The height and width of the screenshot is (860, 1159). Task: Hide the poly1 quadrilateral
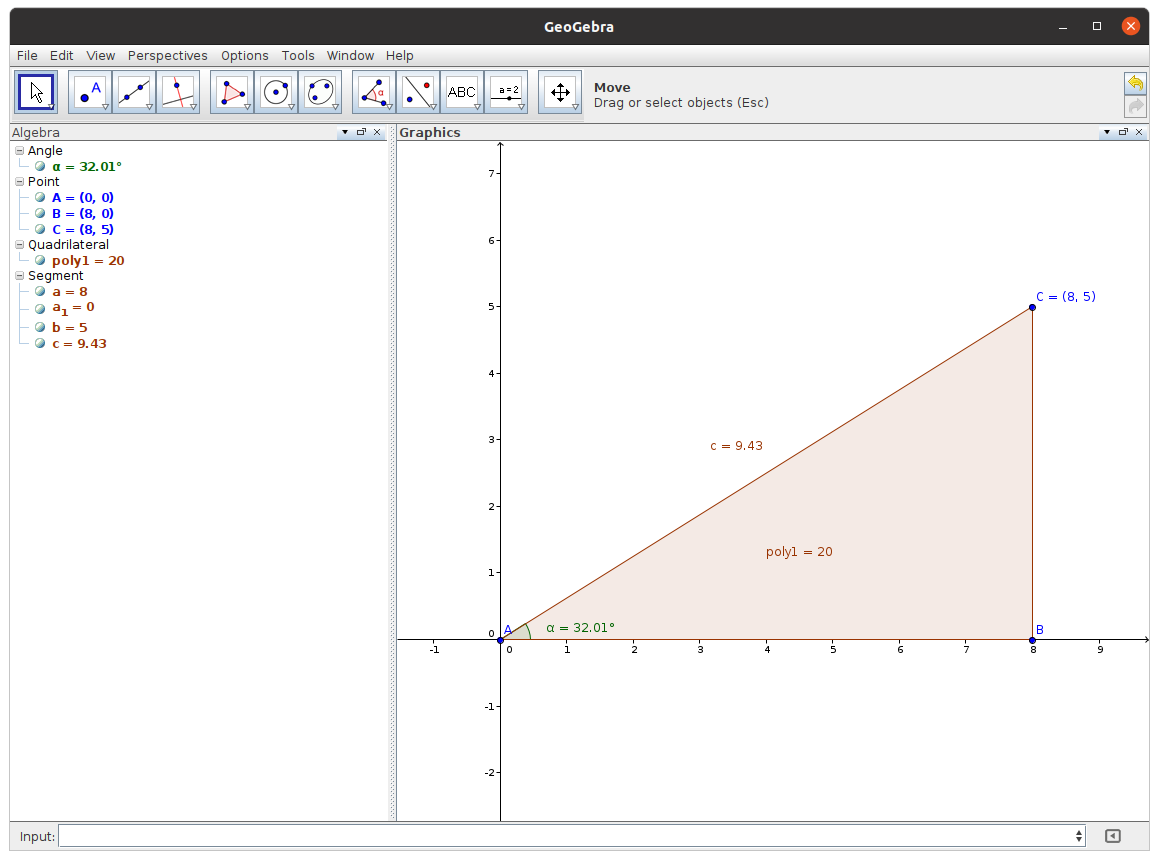(x=39, y=260)
